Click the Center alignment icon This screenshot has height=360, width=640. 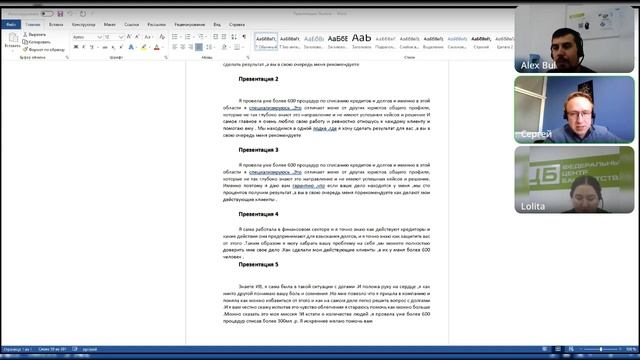point(182,47)
